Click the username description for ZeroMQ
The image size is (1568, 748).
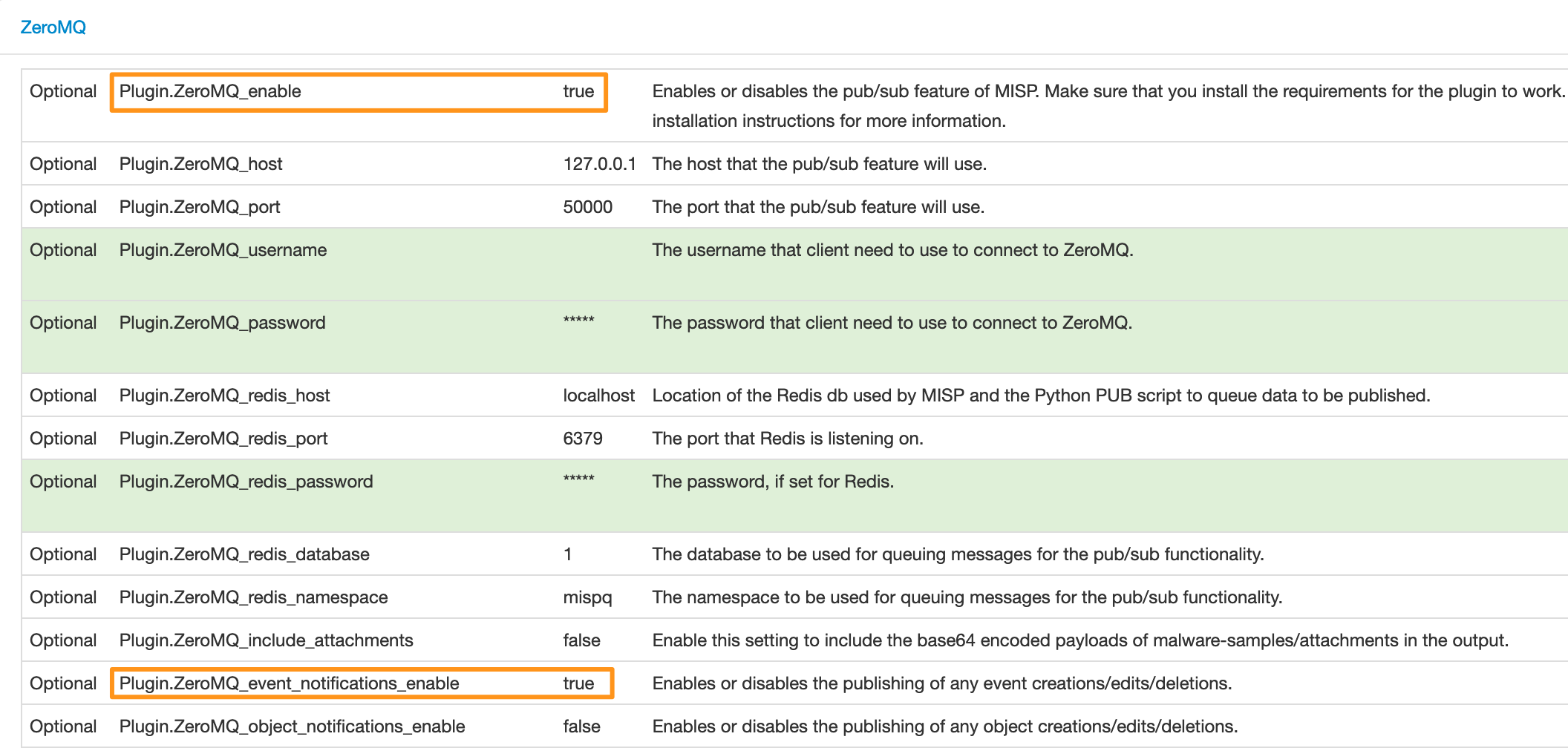892,250
